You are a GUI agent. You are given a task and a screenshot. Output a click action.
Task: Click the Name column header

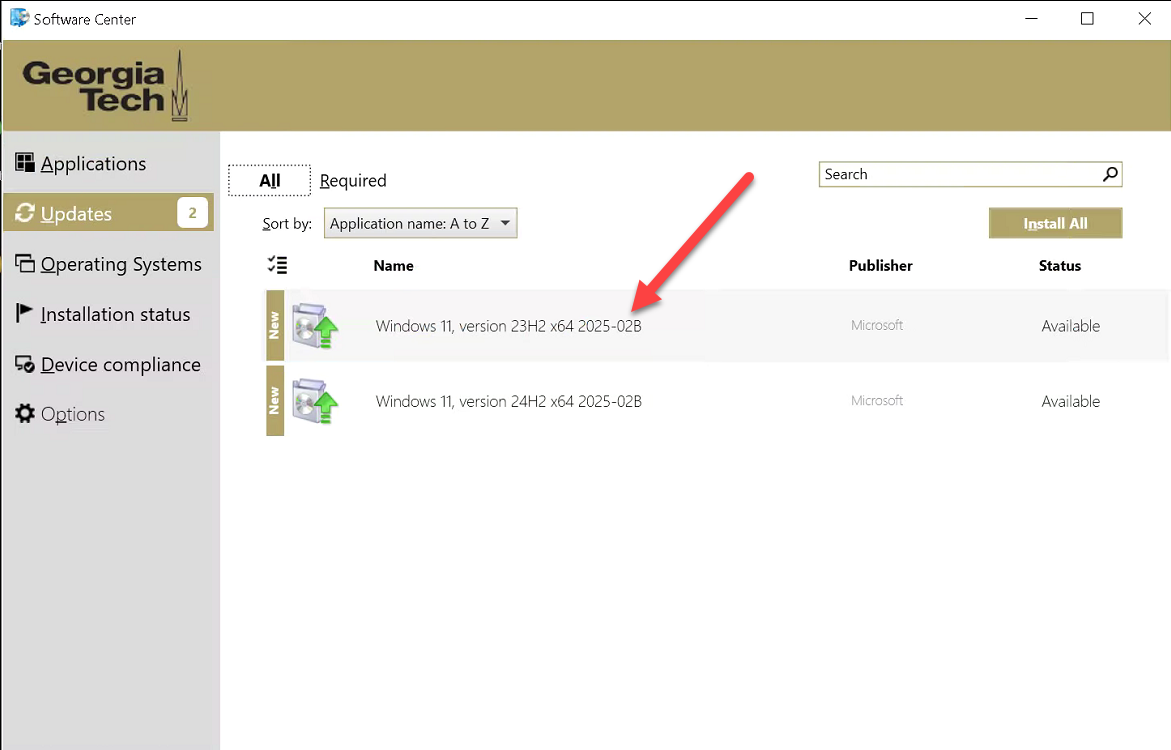tap(394, 265)
